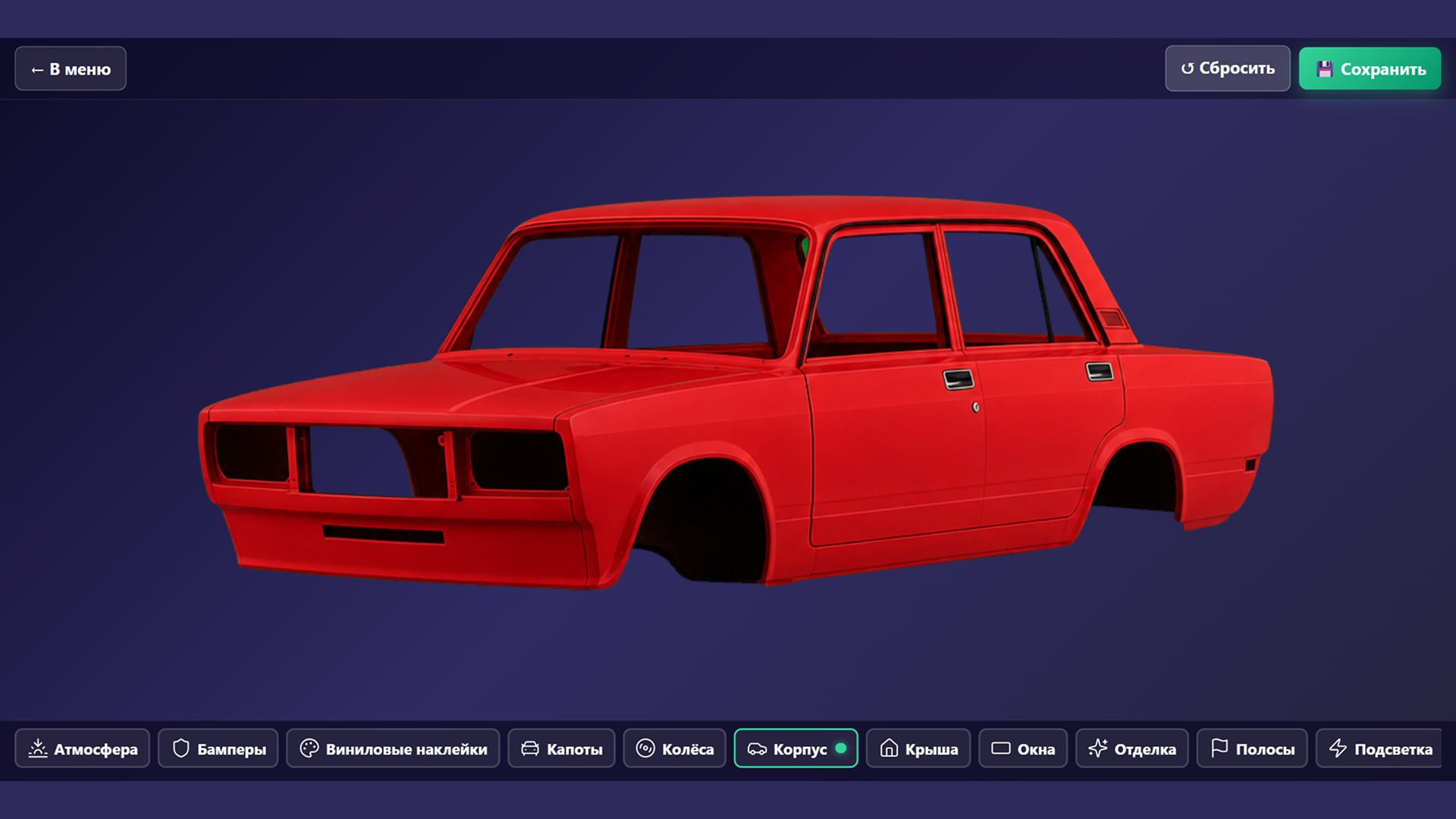The width and height of the screenshot is (1456, 819).
Task: Click the flag icon next to Полосы
Action: 1219,748
